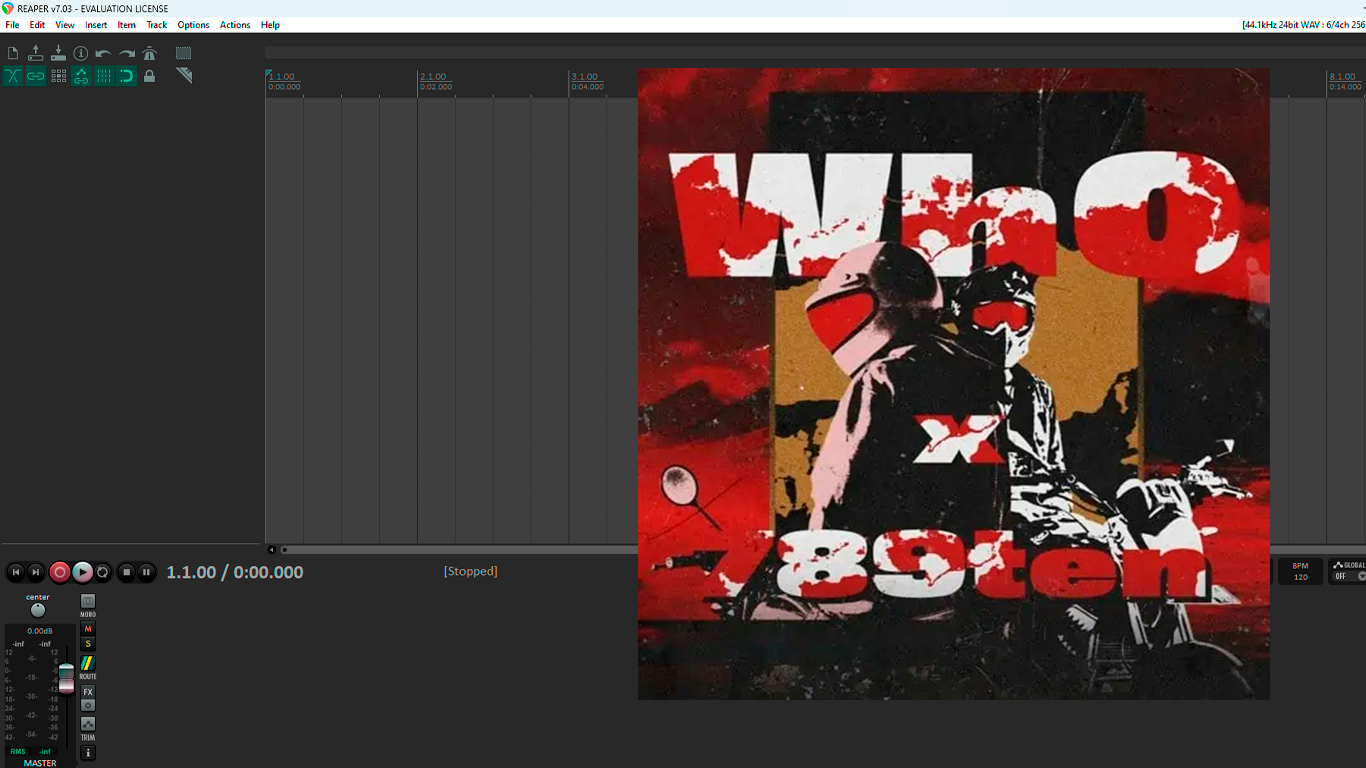Toggle master FX bypass power button
Screen dimensions: 1366x768
[x=88, y=705]
